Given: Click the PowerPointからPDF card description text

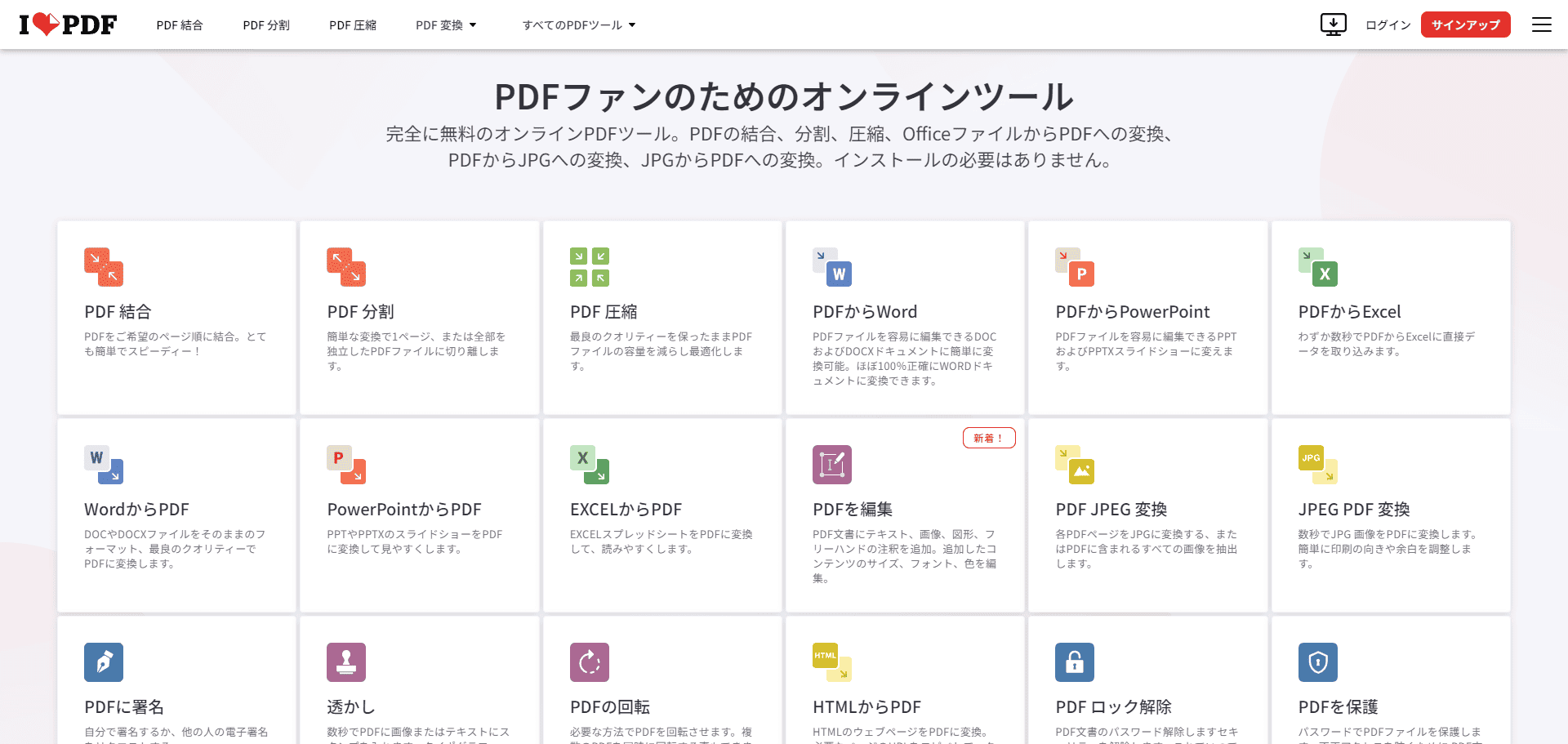Looking at the screenshot, I should pos(415,541).
